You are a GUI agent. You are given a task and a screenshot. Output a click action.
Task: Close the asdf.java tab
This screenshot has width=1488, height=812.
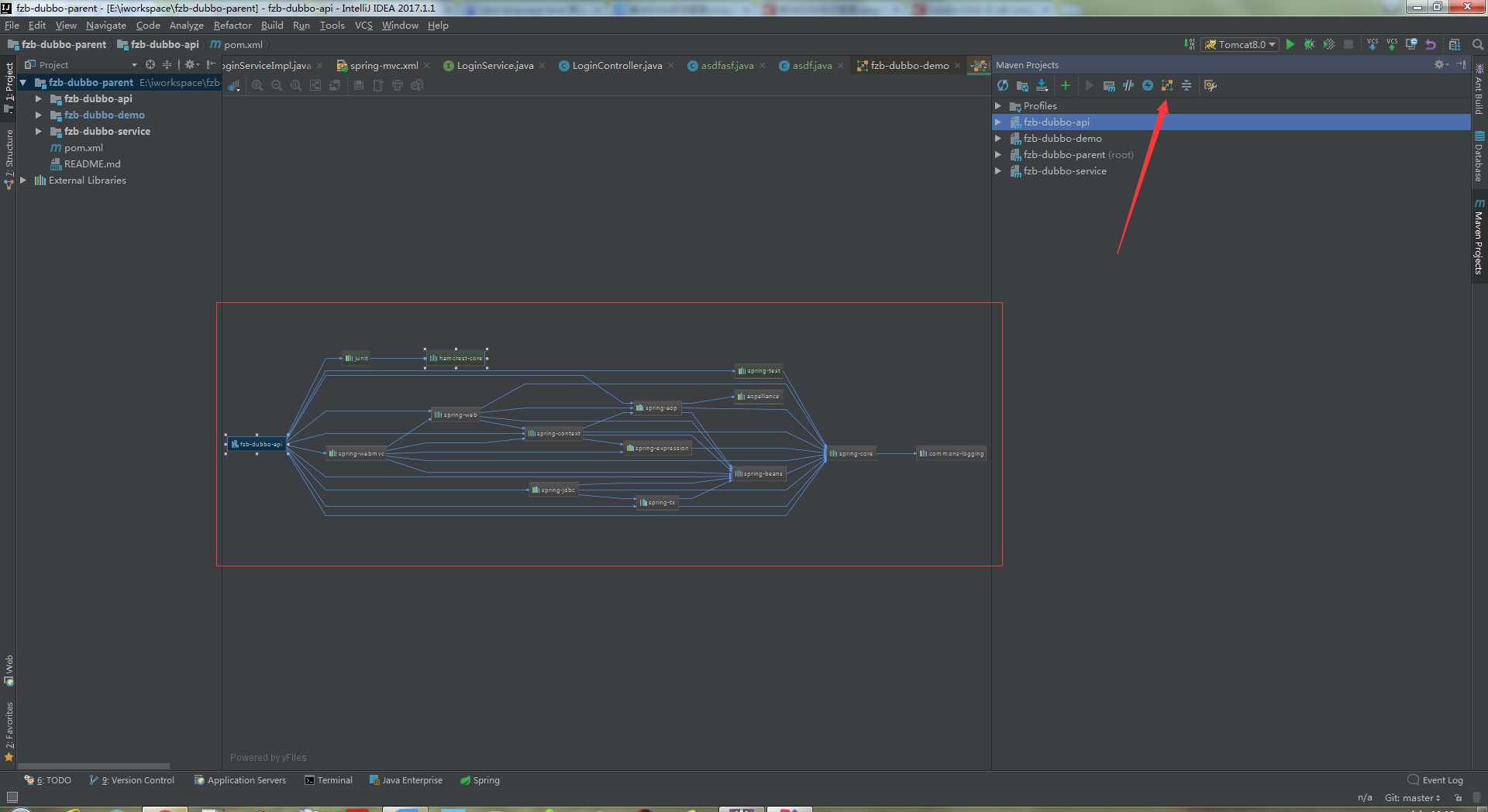coord(840,65)
